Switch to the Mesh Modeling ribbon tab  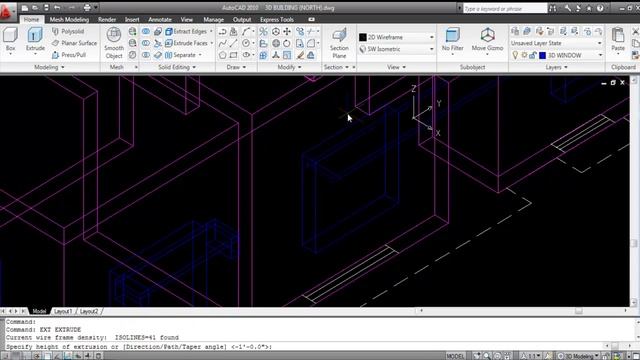coord(69,19)
